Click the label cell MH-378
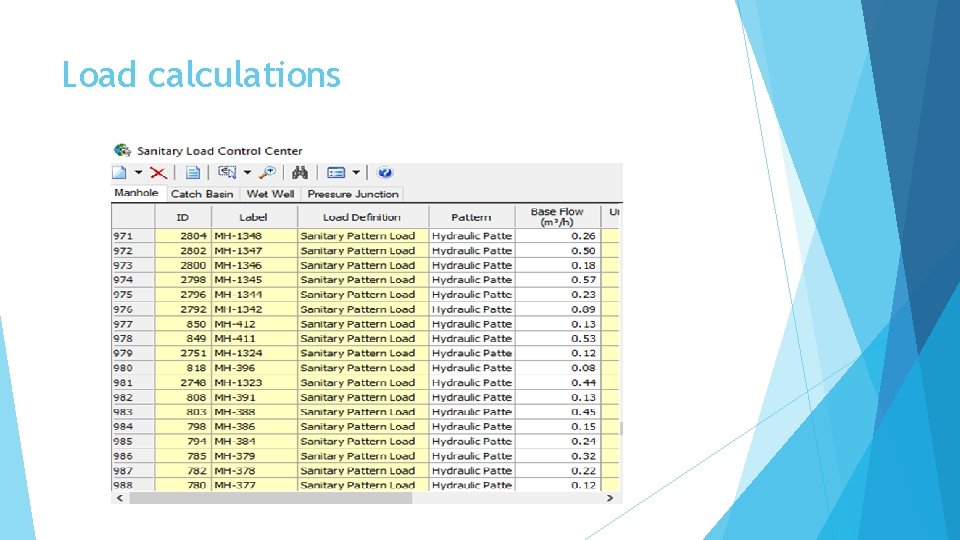Screen dimensions: 960x540 tap(254, 471)
